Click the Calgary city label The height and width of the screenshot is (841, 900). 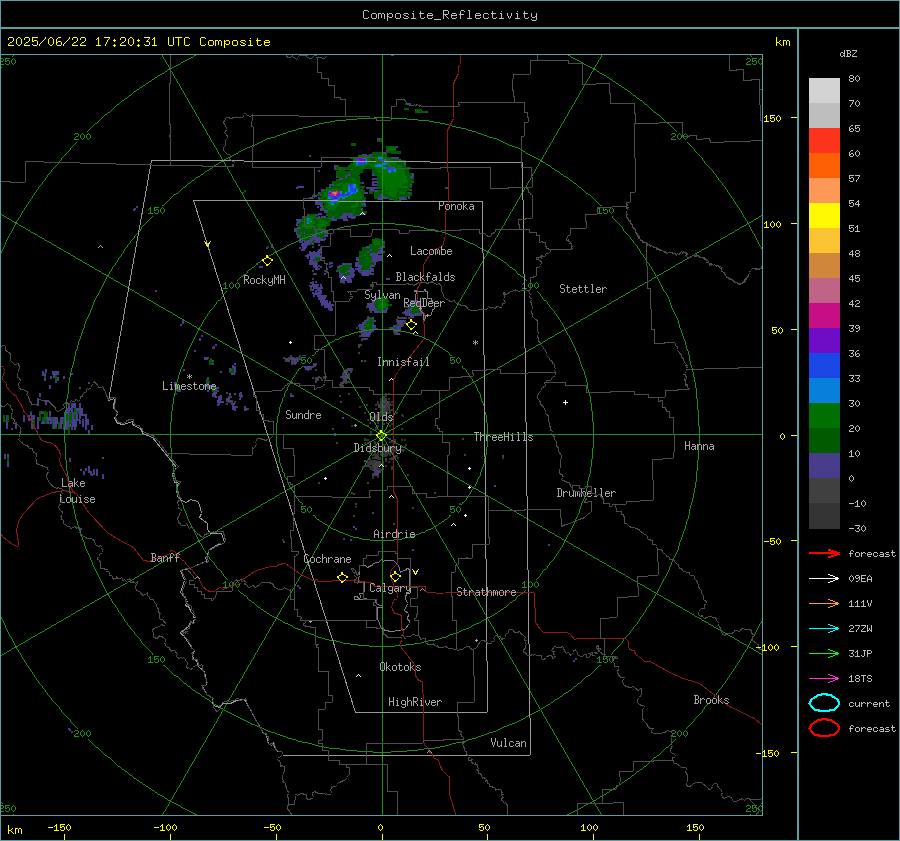point(390,588)
